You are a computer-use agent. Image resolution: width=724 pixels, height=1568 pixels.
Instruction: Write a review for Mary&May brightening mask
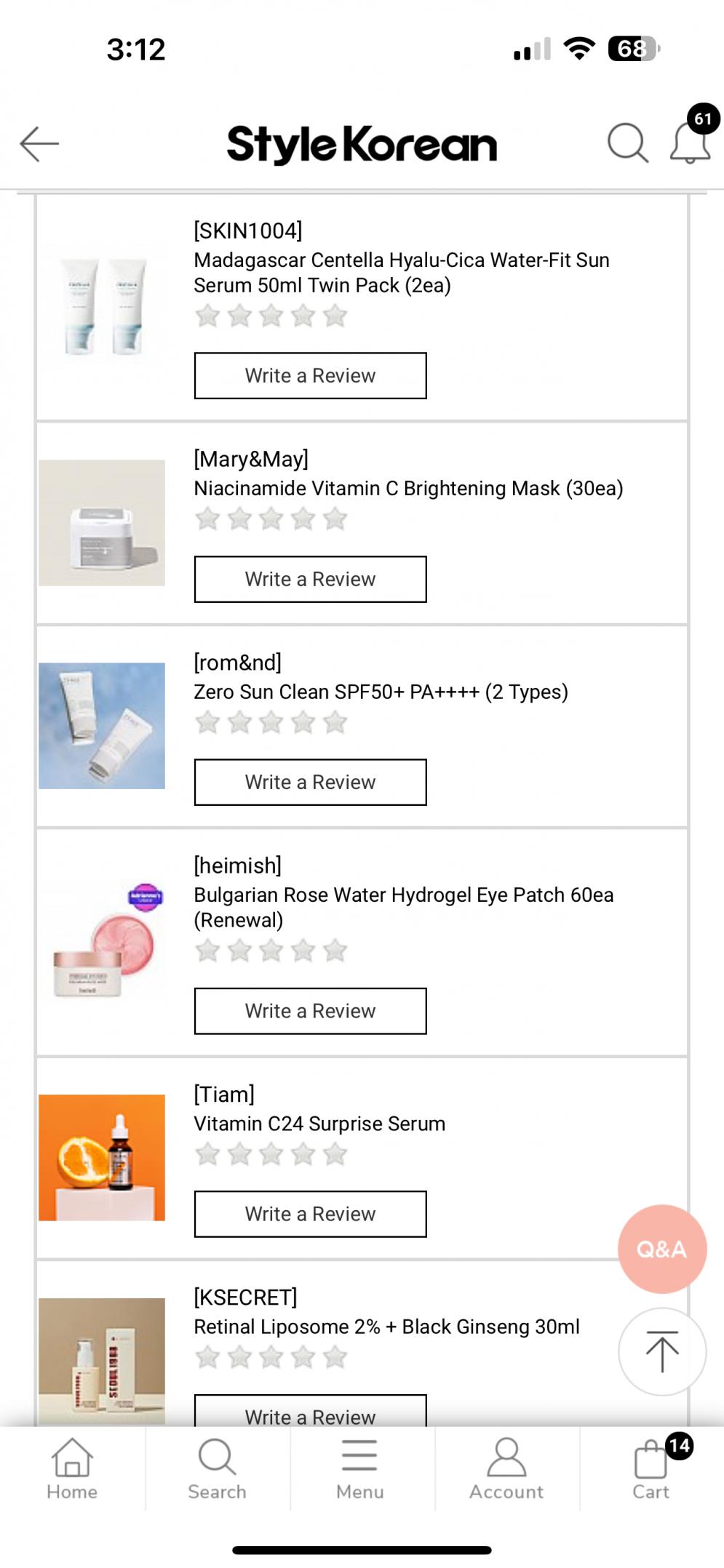pyautogui.click(x=310, y=580)
